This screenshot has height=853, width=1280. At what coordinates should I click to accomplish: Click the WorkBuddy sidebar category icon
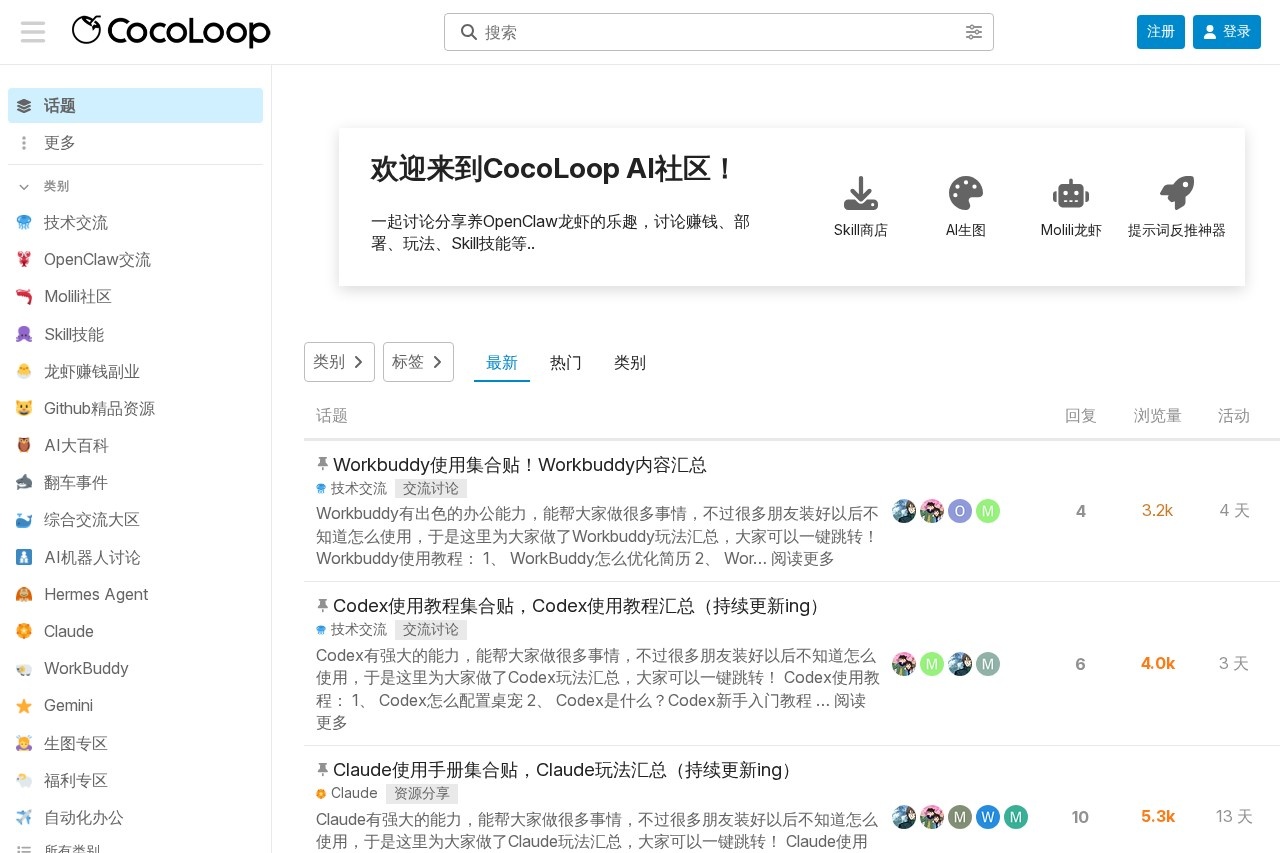(24, 668)
